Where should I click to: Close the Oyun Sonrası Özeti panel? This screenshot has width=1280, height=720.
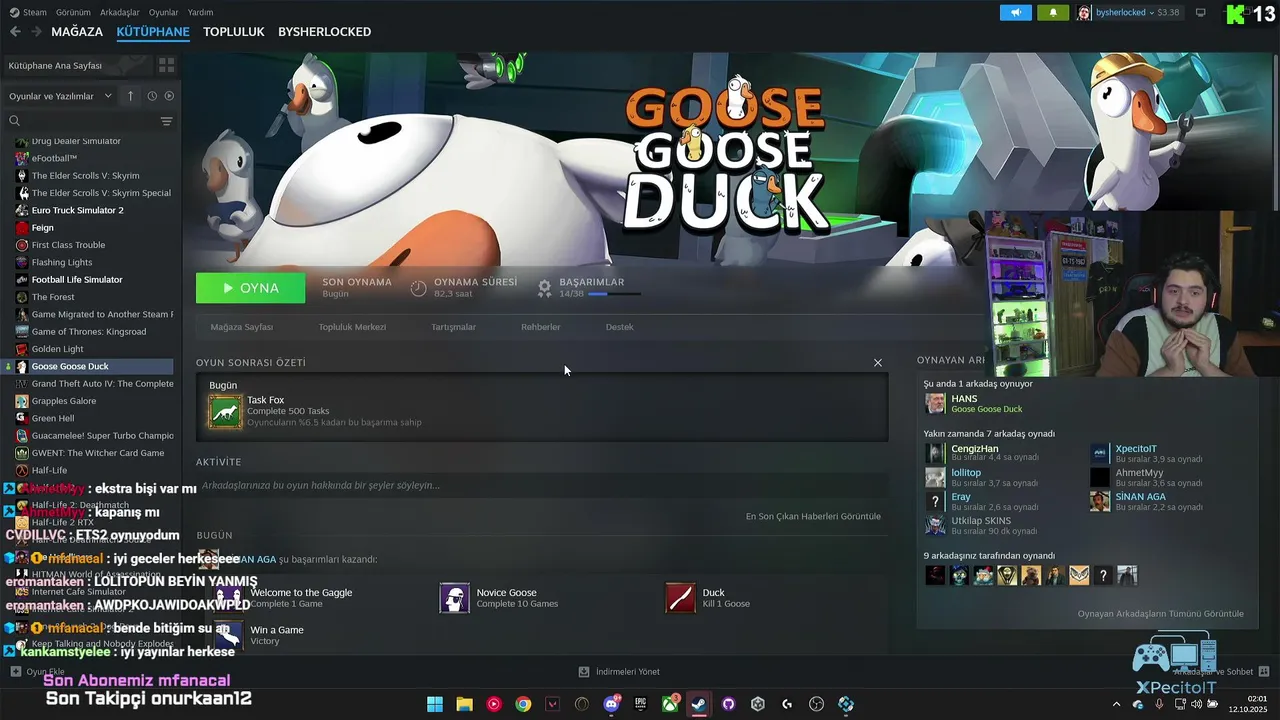click(878, 363)
